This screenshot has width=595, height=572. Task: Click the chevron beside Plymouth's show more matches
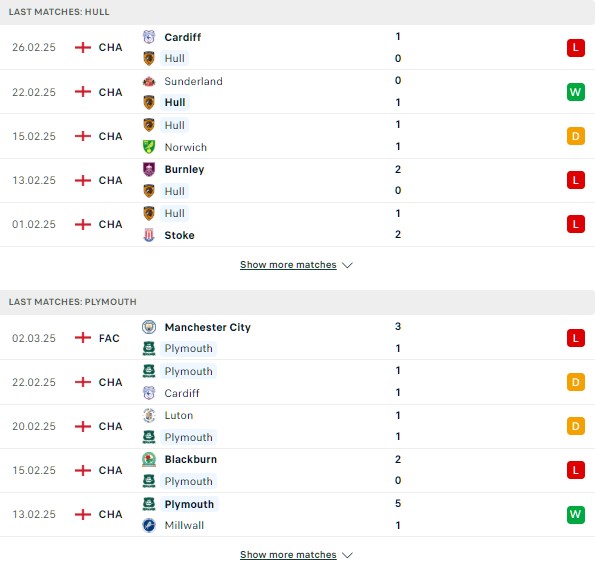point(347,555)
